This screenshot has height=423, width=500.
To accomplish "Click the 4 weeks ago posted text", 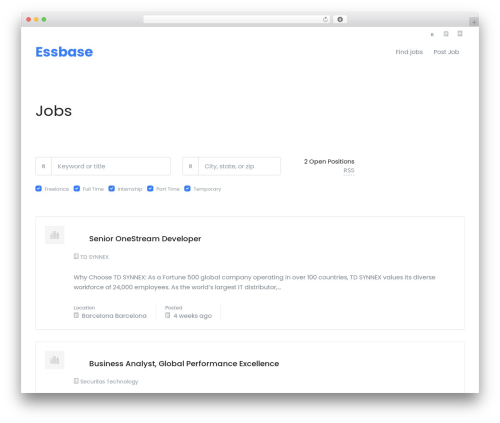I will click(192, 316).
